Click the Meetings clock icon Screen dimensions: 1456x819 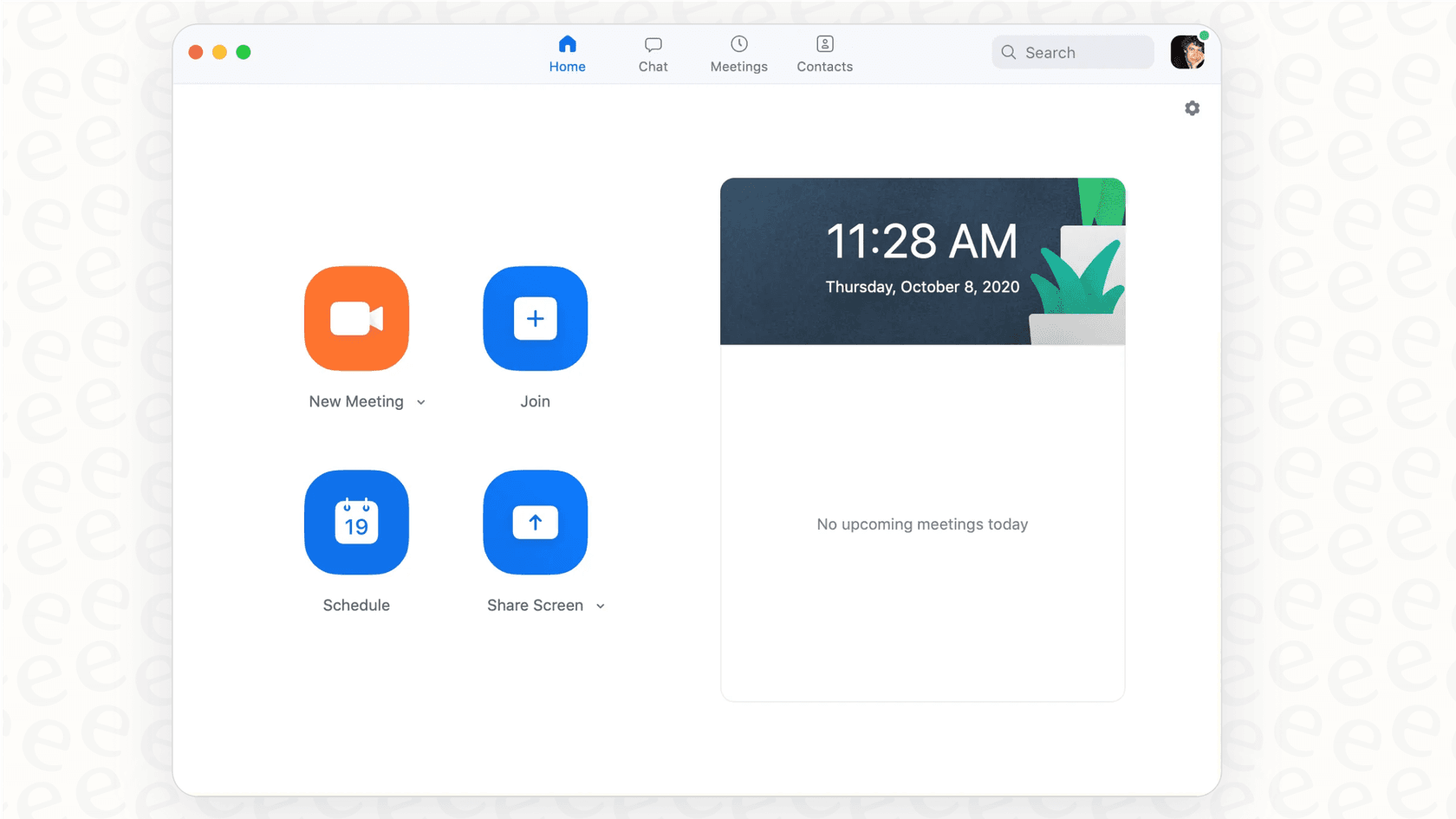pos(738,43)
